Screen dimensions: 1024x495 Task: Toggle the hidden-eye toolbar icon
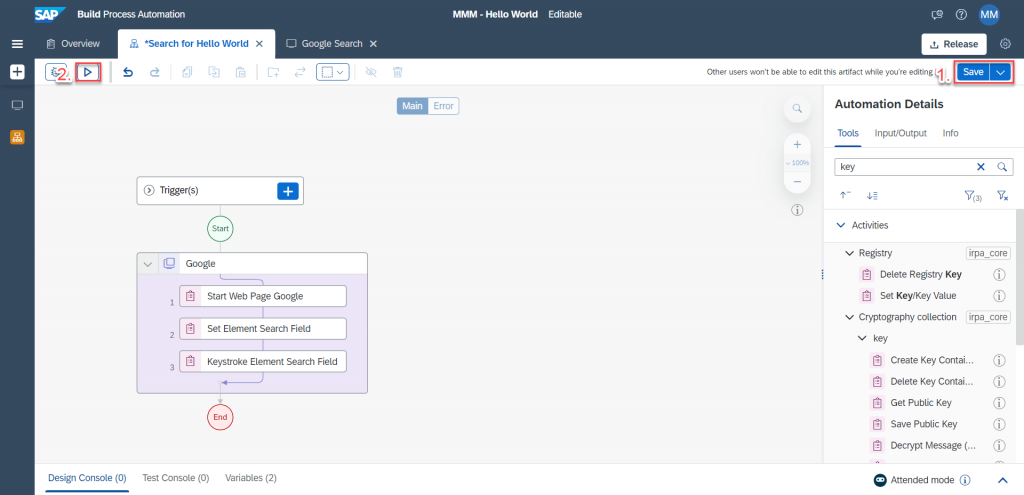click(x=371, y=72)
